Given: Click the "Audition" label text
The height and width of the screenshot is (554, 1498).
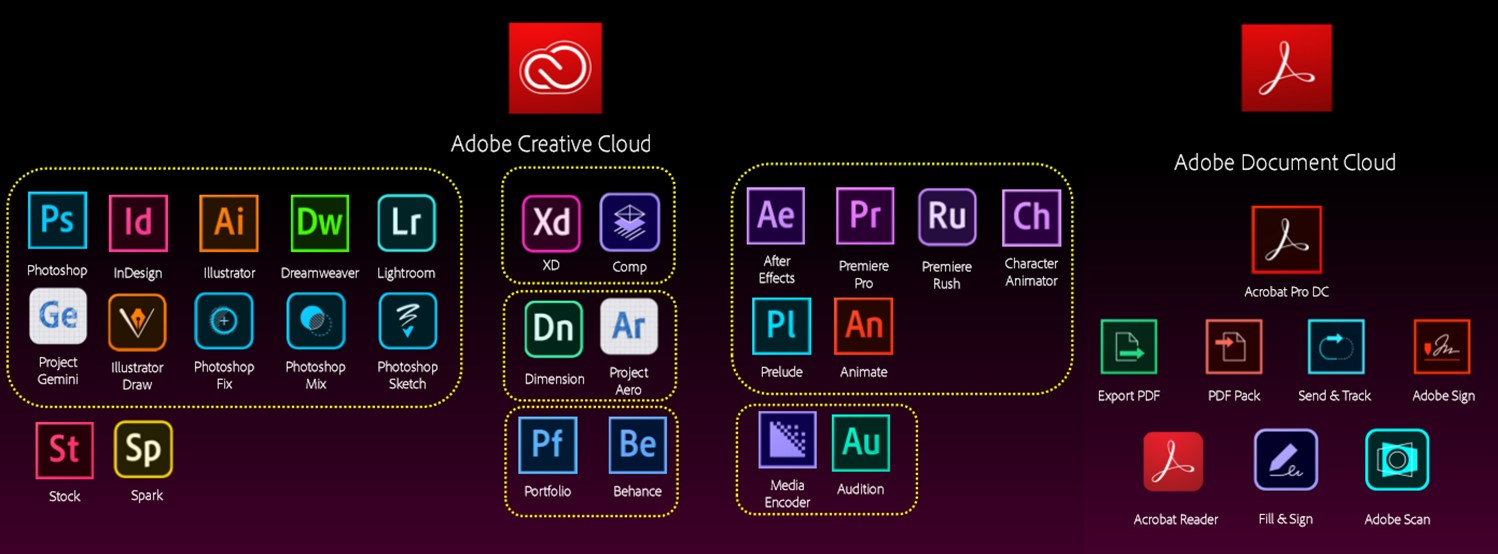Looking at the screenshot, I should pyautogui.click(x=861, y=489).
